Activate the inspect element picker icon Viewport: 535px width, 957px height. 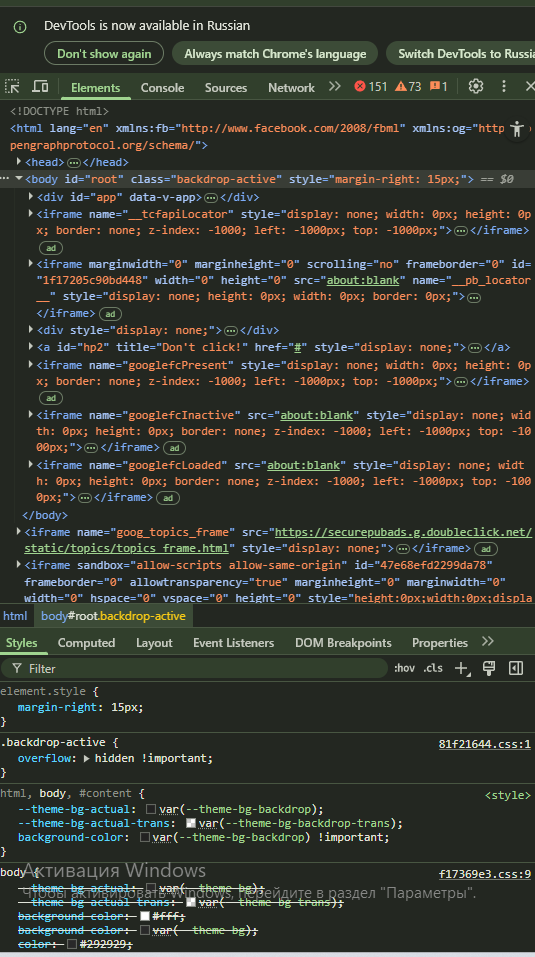(12, 86)
